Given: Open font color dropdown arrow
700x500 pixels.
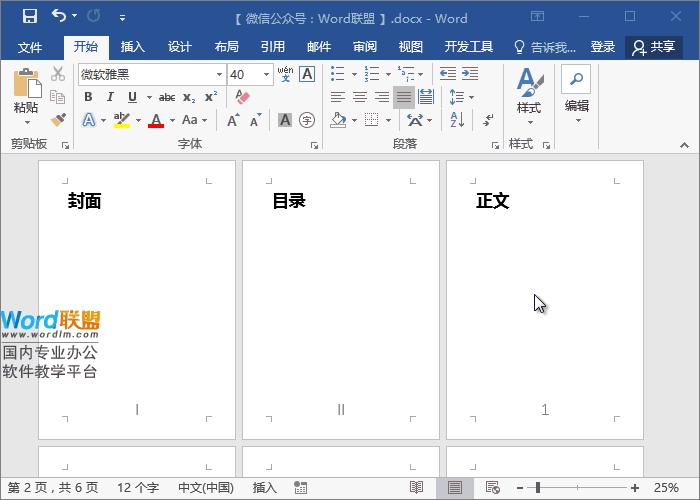Looking at the screenshot, I should tap(172, 121).
